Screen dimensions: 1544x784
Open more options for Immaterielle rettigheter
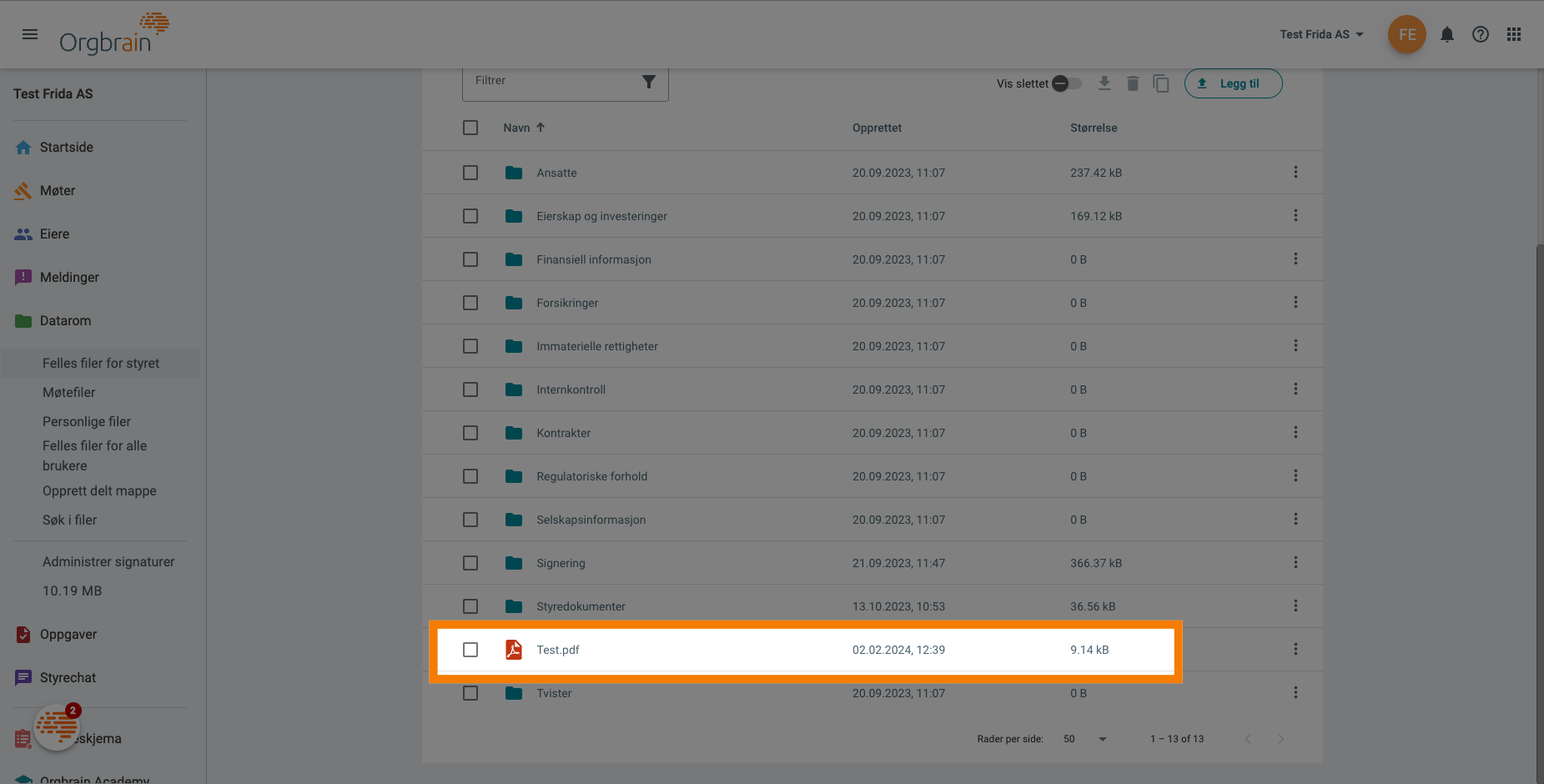point(1295,345)
